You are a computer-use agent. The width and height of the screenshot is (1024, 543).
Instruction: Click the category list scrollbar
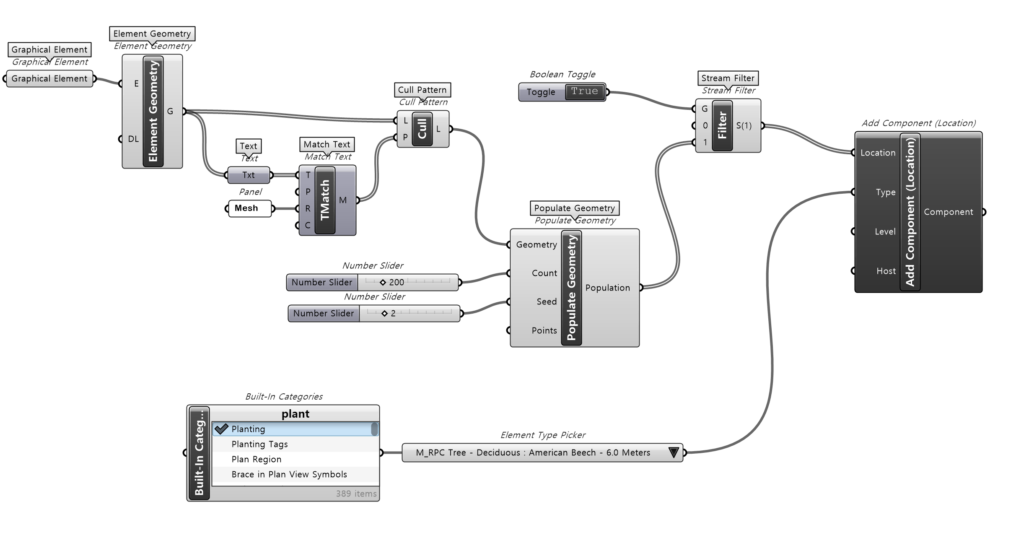pyautogui.click(x=375, y=430)
